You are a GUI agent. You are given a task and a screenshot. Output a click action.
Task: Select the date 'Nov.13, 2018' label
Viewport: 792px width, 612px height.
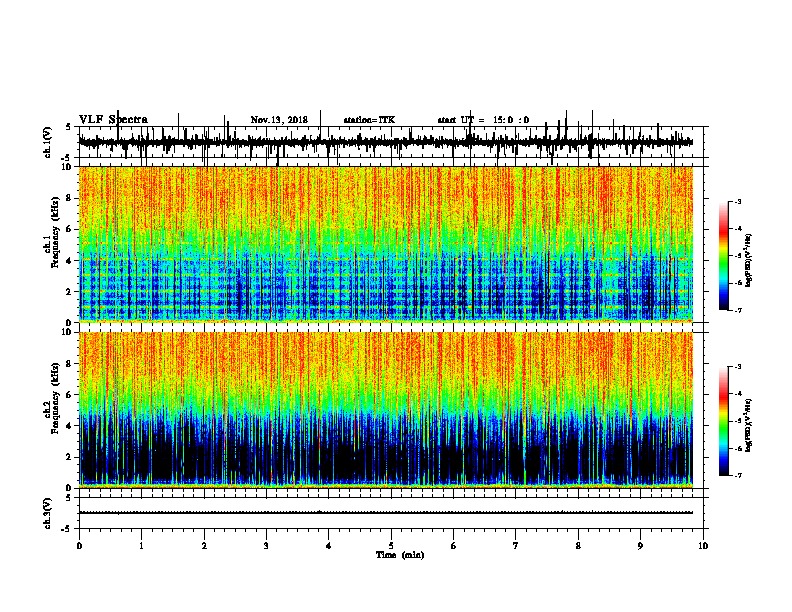point(279,120)
